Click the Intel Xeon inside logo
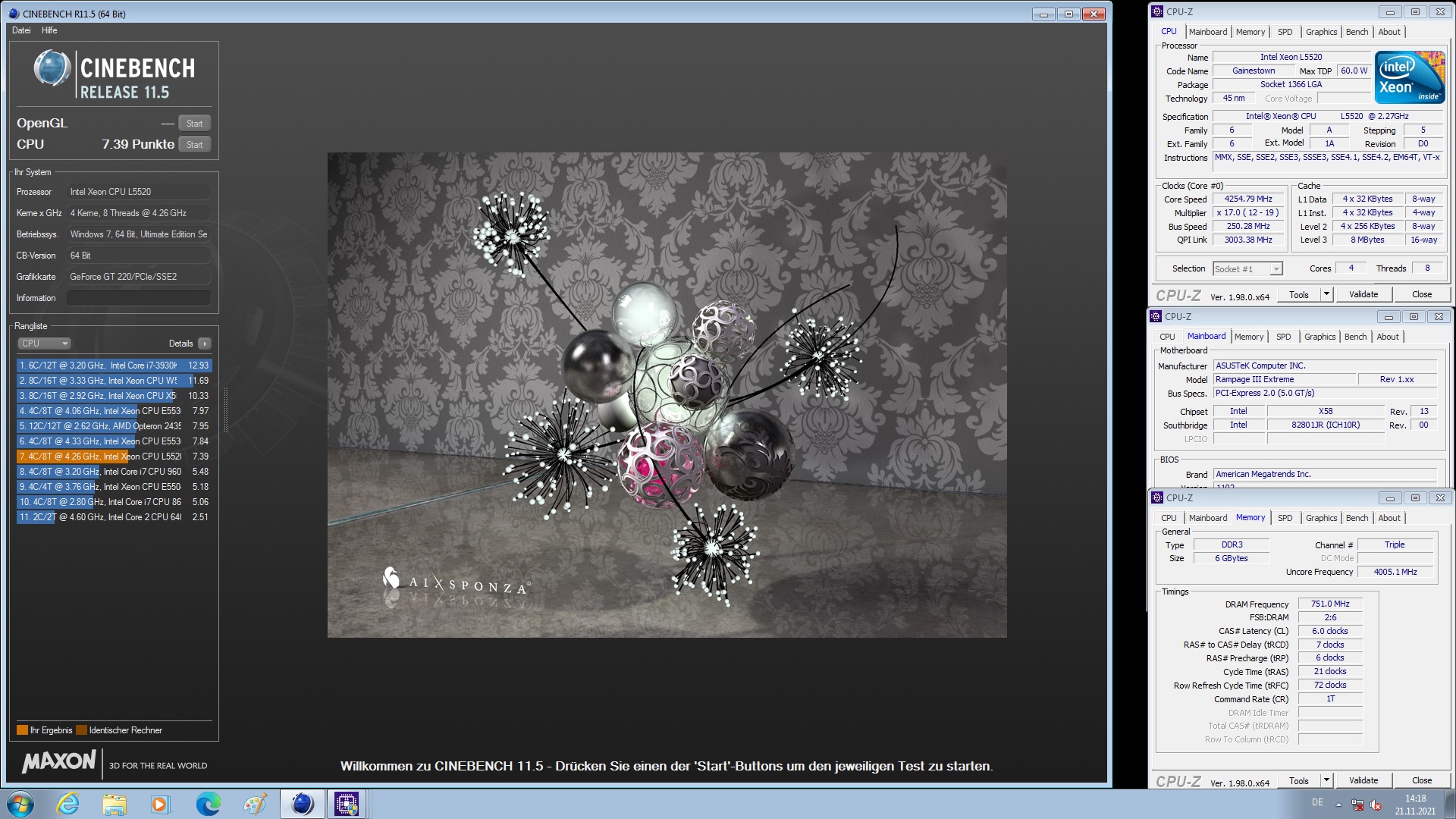 [x=1410, y=77]
